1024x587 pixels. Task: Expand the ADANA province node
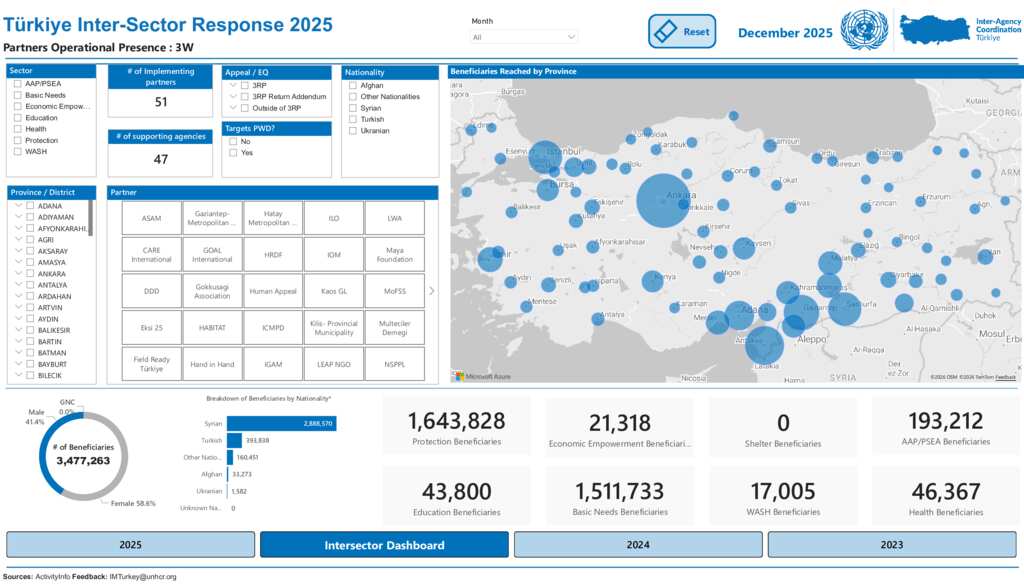[18, 206]
